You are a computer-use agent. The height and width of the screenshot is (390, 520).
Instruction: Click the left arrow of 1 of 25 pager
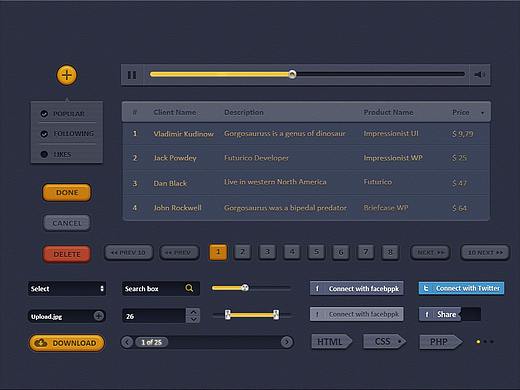click(127, 342)
